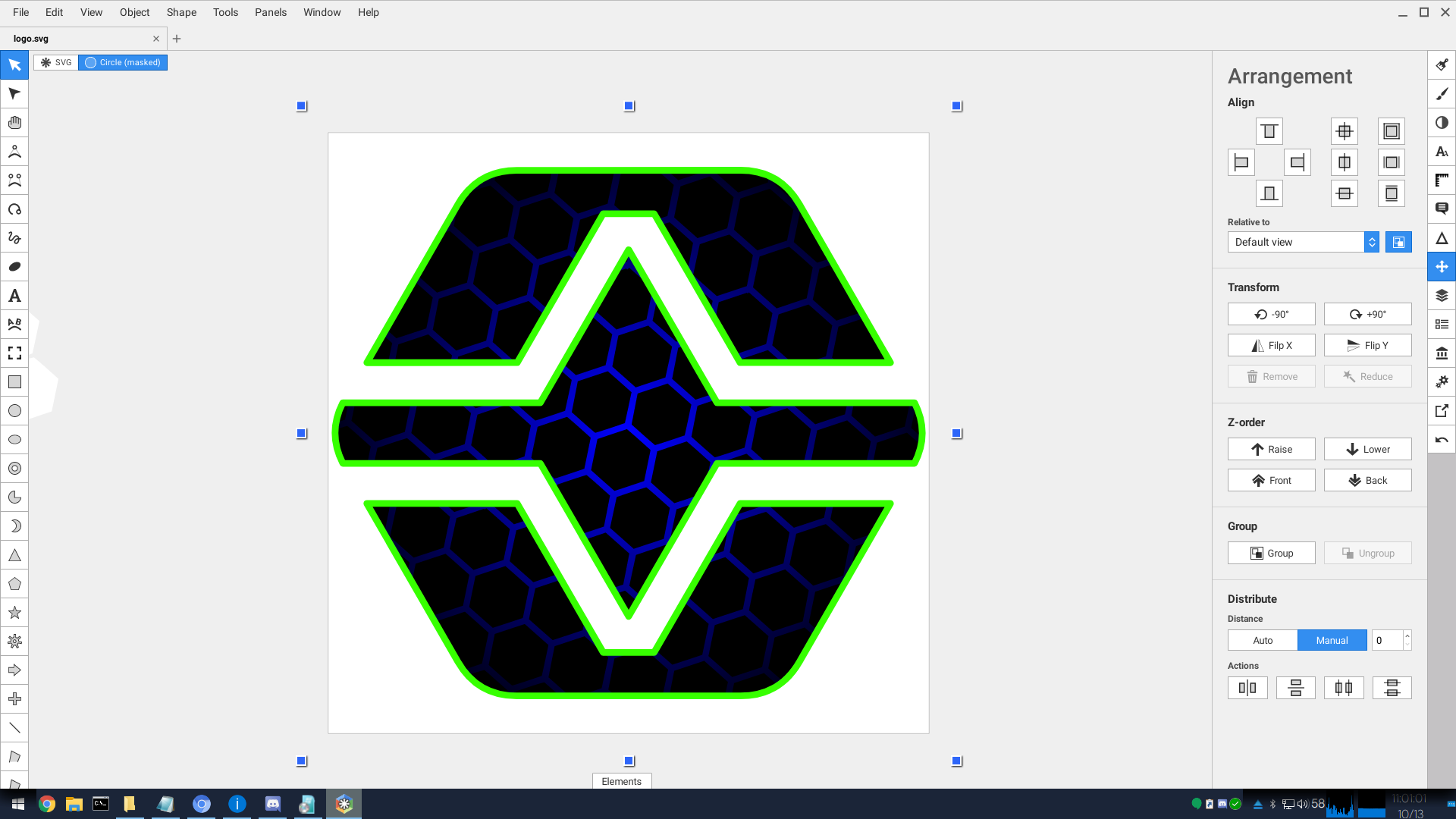
Task: Toggle the button beside Relative to dropdown
Action: coord(1398,242)
